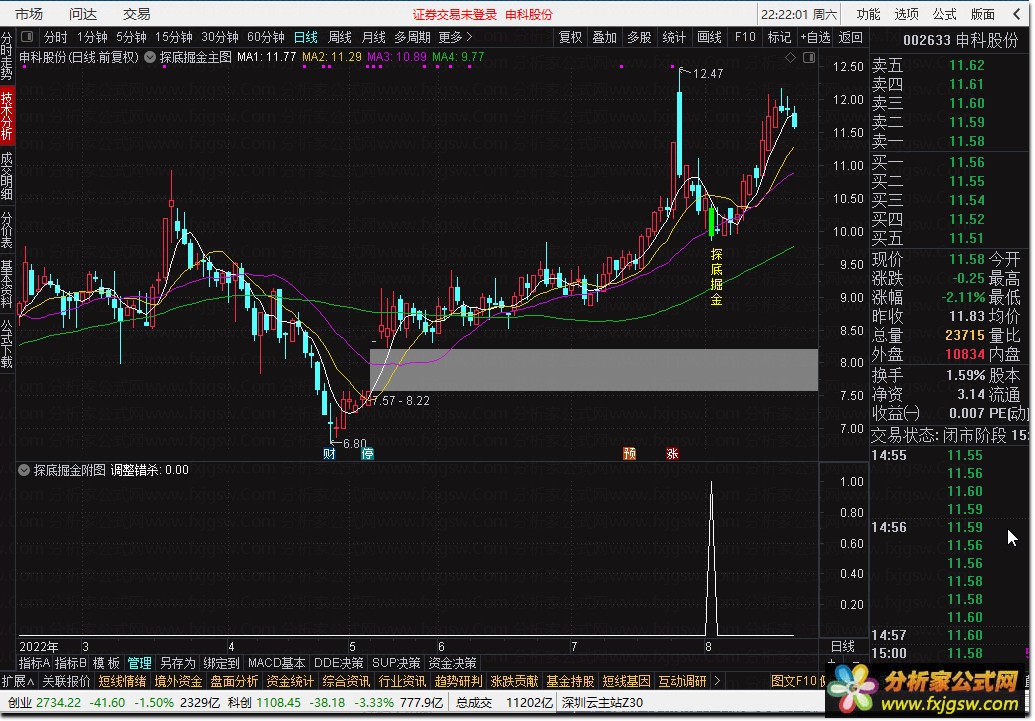This screenshot has height=721, width=1035.
Task: Open 分价表 in left sidebar
Action: (7, 229)
